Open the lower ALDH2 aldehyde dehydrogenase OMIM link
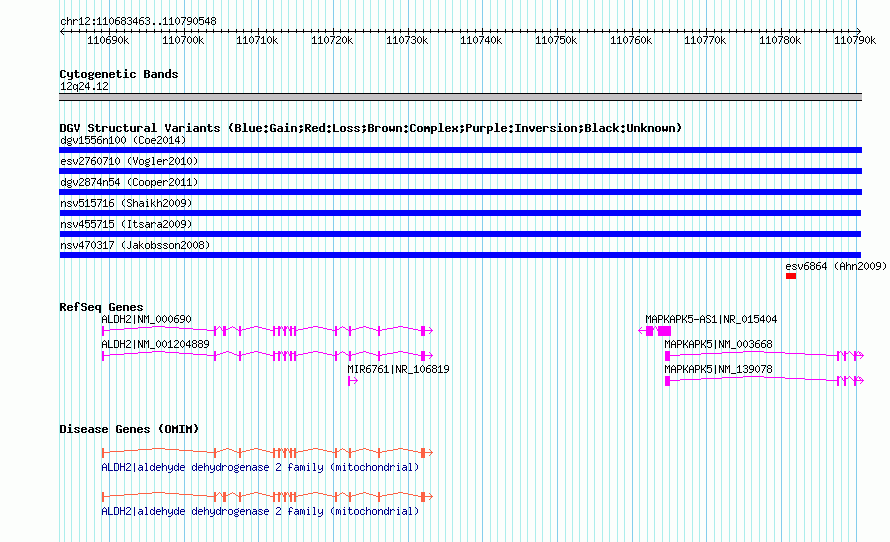890x542 pixels. tap(260, 511)
